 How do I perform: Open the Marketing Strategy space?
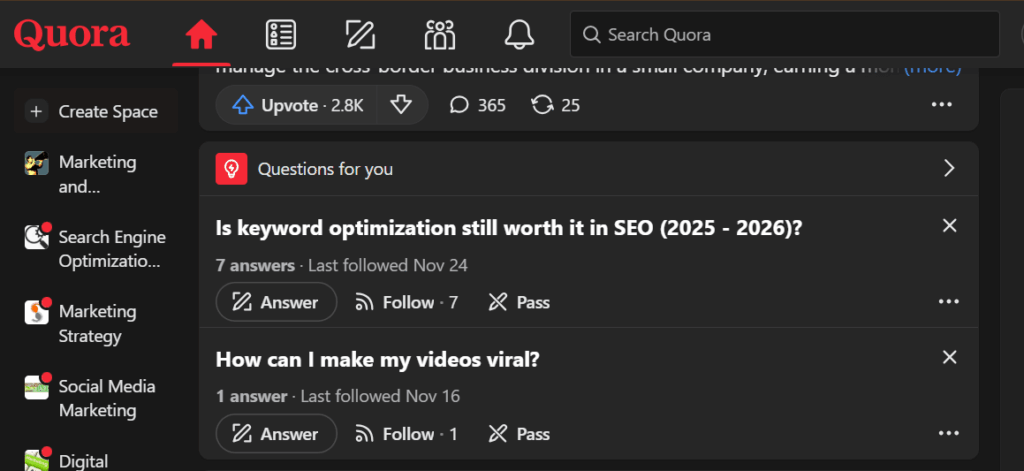coord(97,324)
